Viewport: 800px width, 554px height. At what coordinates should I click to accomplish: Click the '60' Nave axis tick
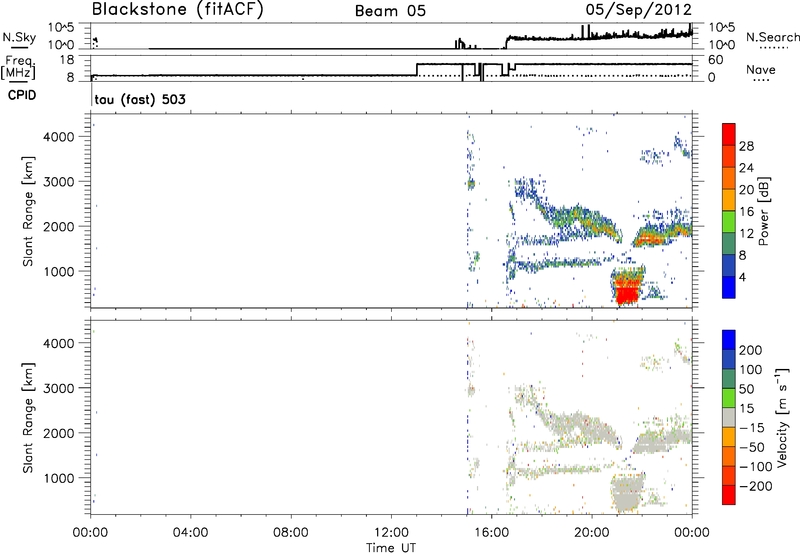click(715, 60)
